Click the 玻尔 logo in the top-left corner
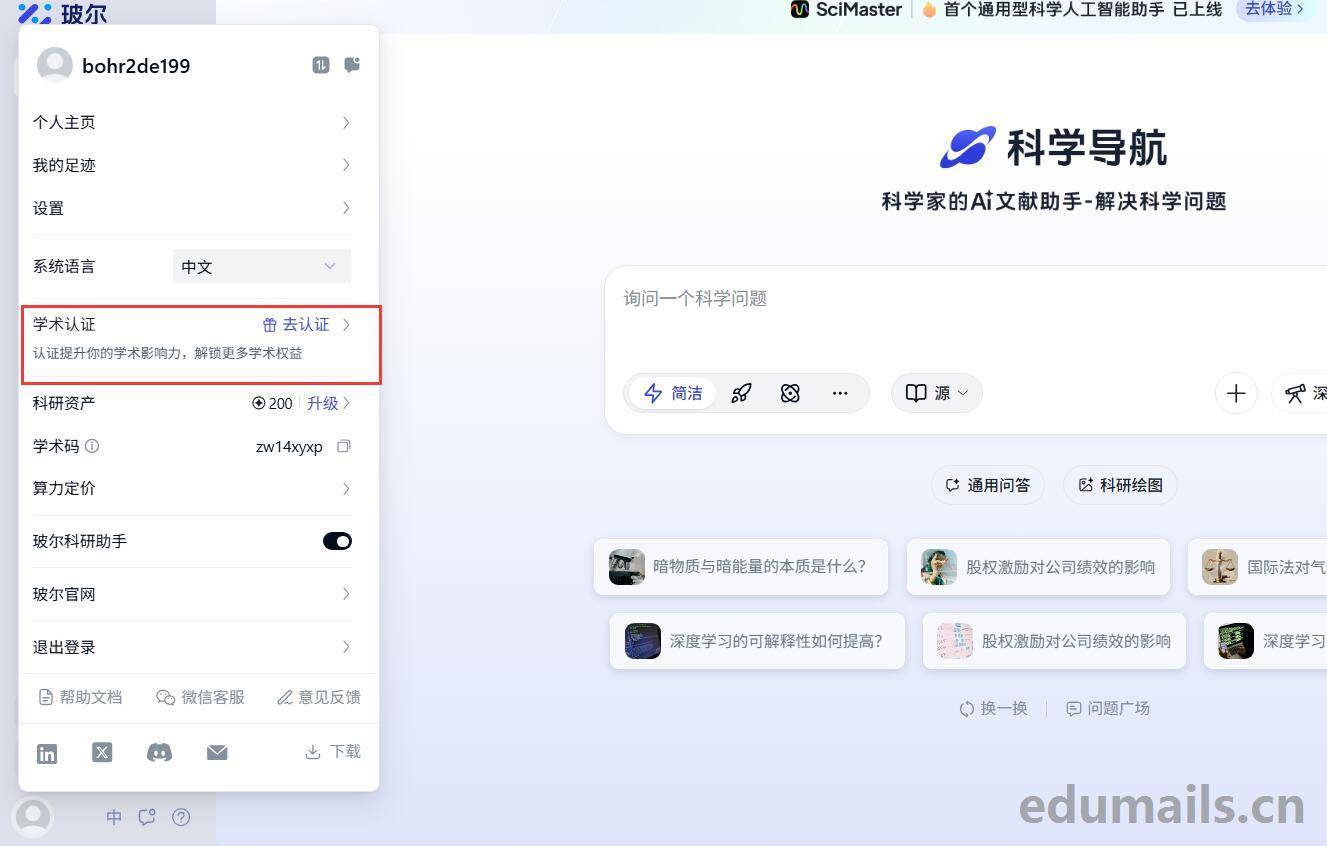 (62, 13)
